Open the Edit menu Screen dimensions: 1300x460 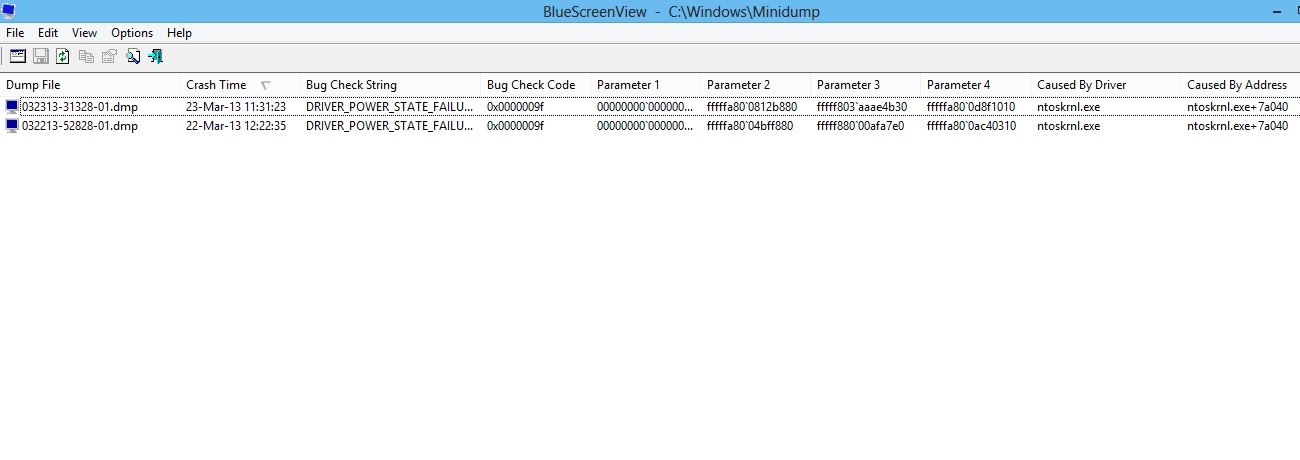48,33
